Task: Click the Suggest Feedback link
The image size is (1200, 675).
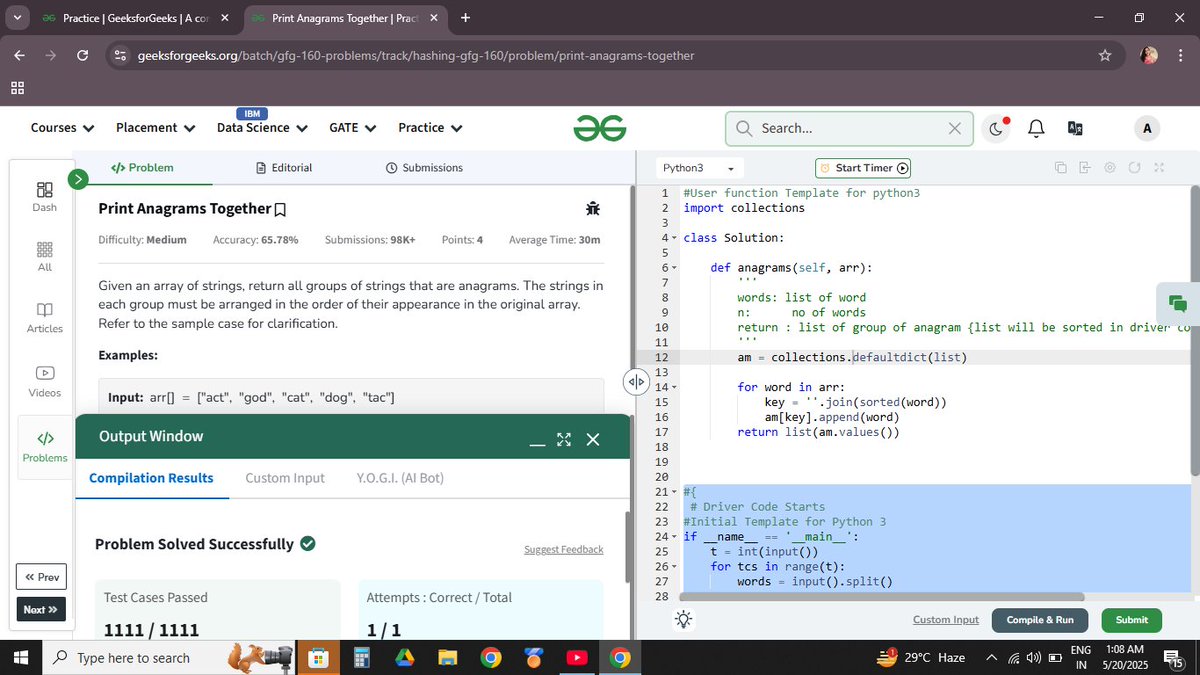Action: 564,550
